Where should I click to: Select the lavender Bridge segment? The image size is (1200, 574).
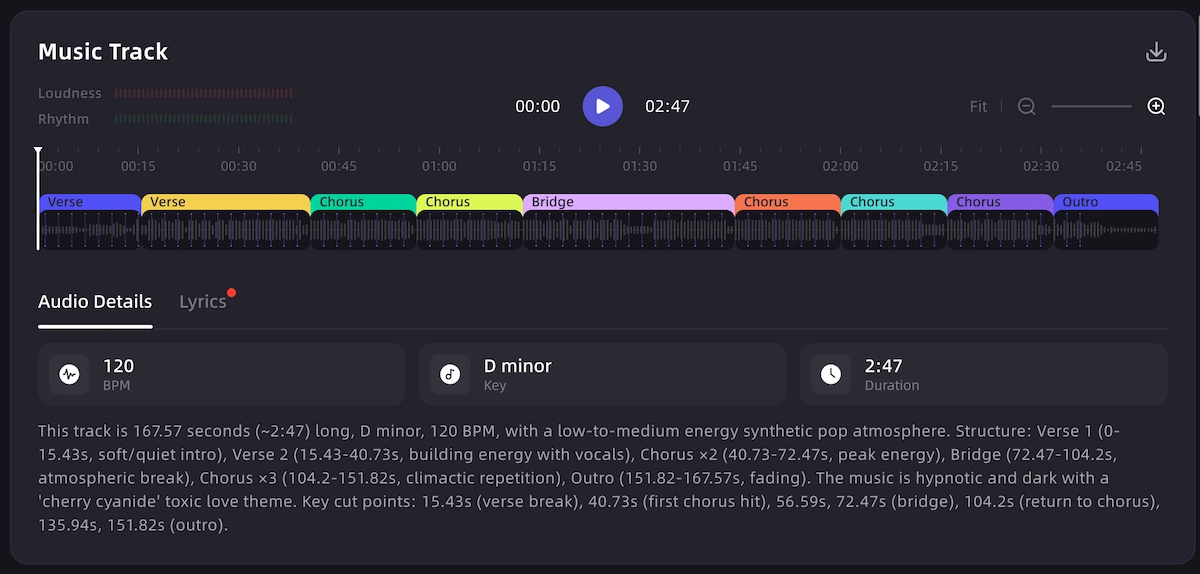629,202
